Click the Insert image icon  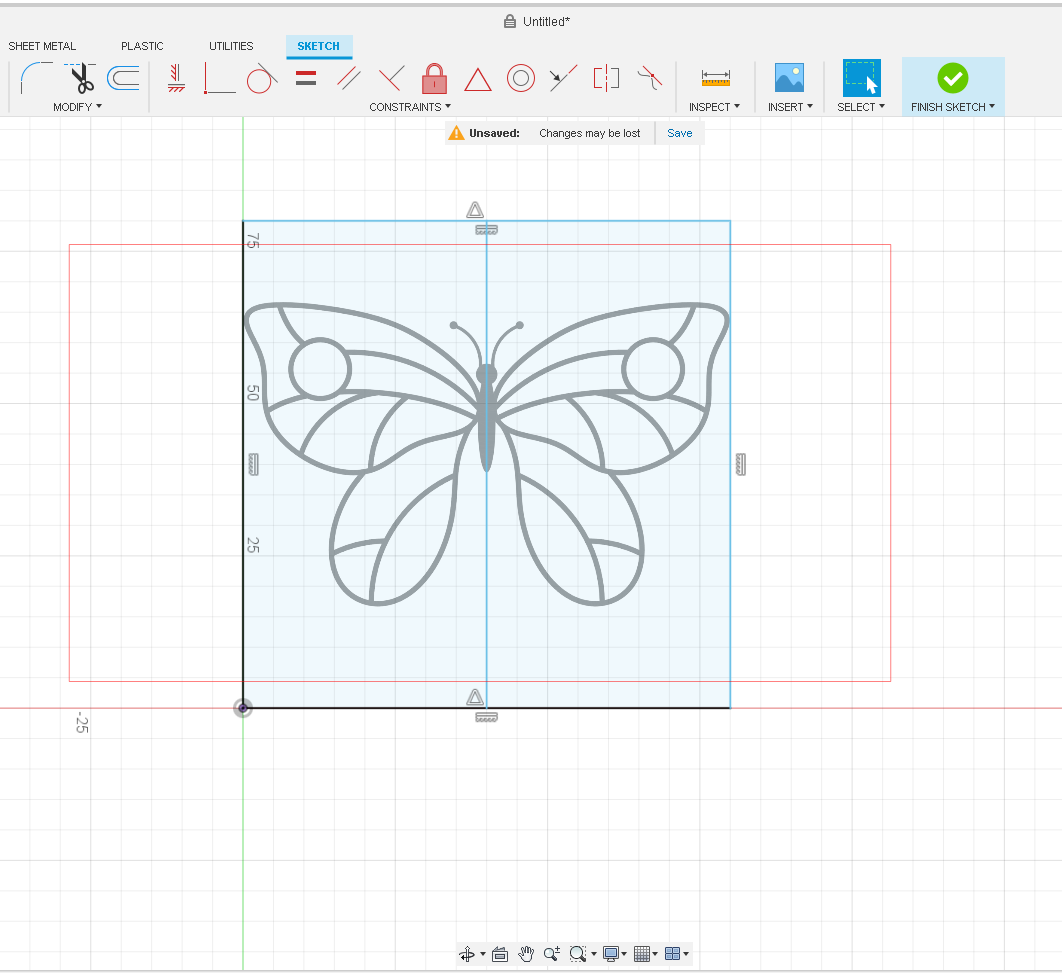[789, 78]
